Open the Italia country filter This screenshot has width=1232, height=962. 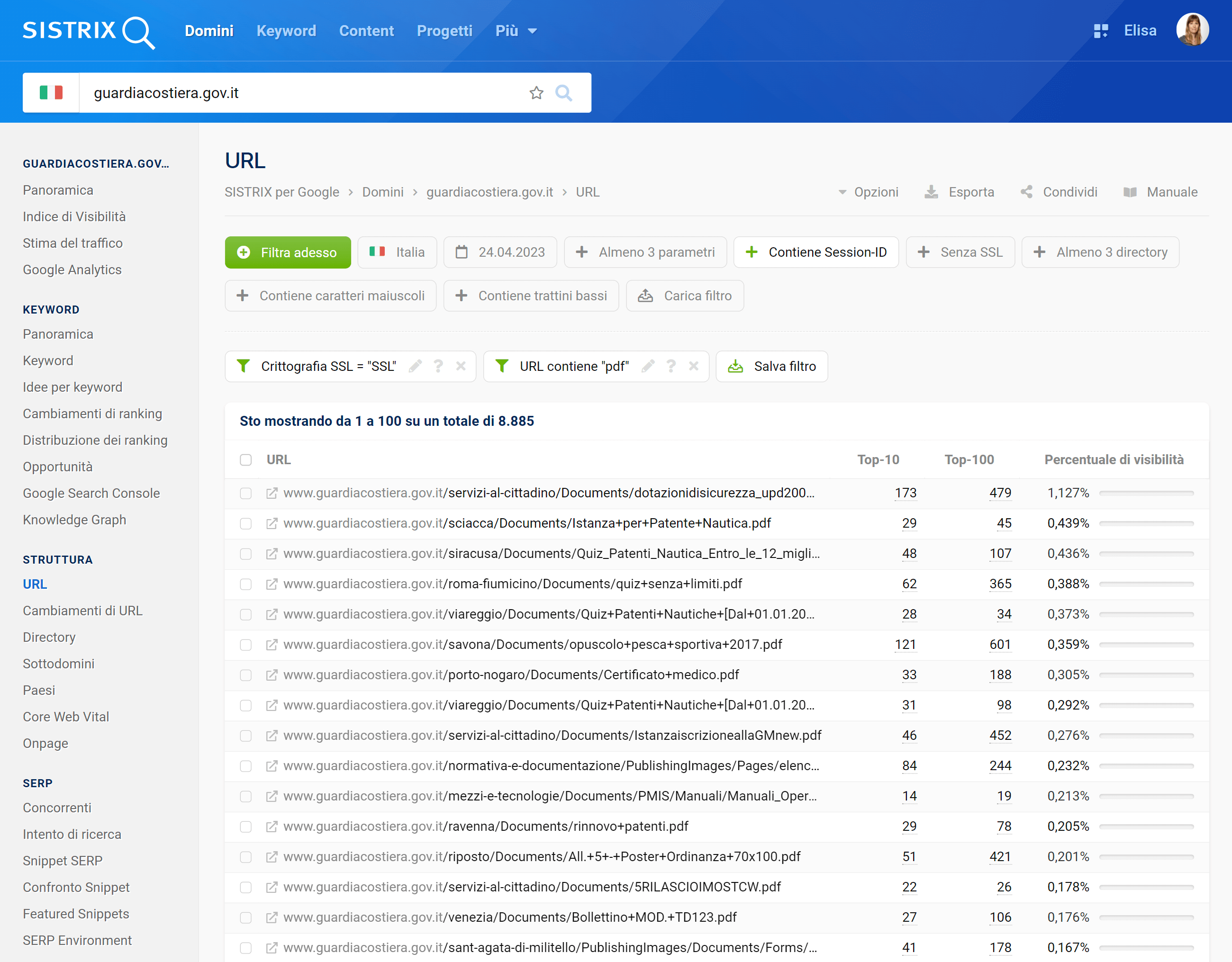397,252
